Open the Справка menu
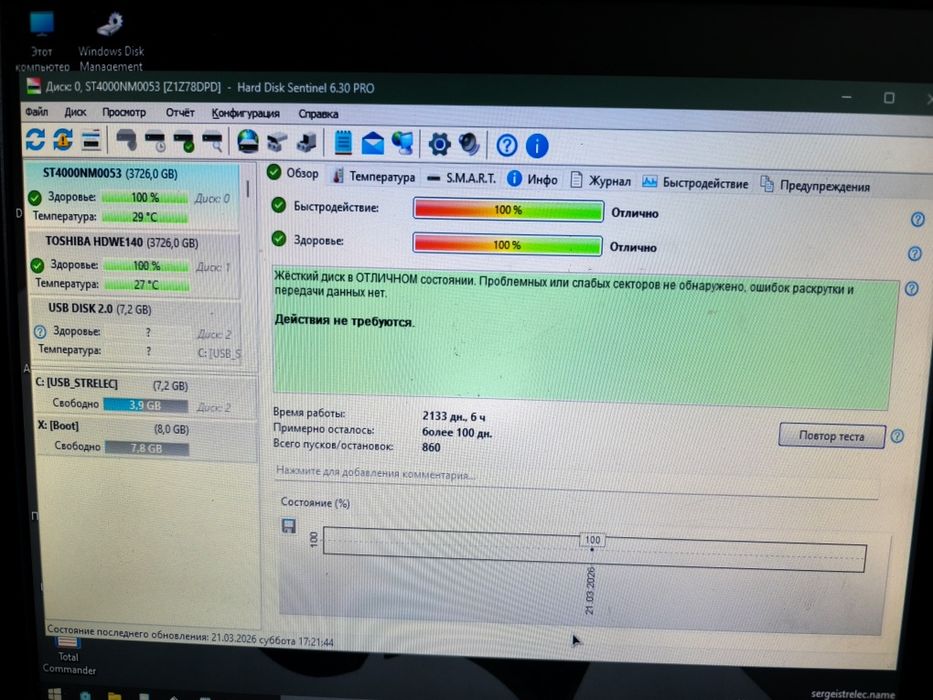 tap(318, 114)
